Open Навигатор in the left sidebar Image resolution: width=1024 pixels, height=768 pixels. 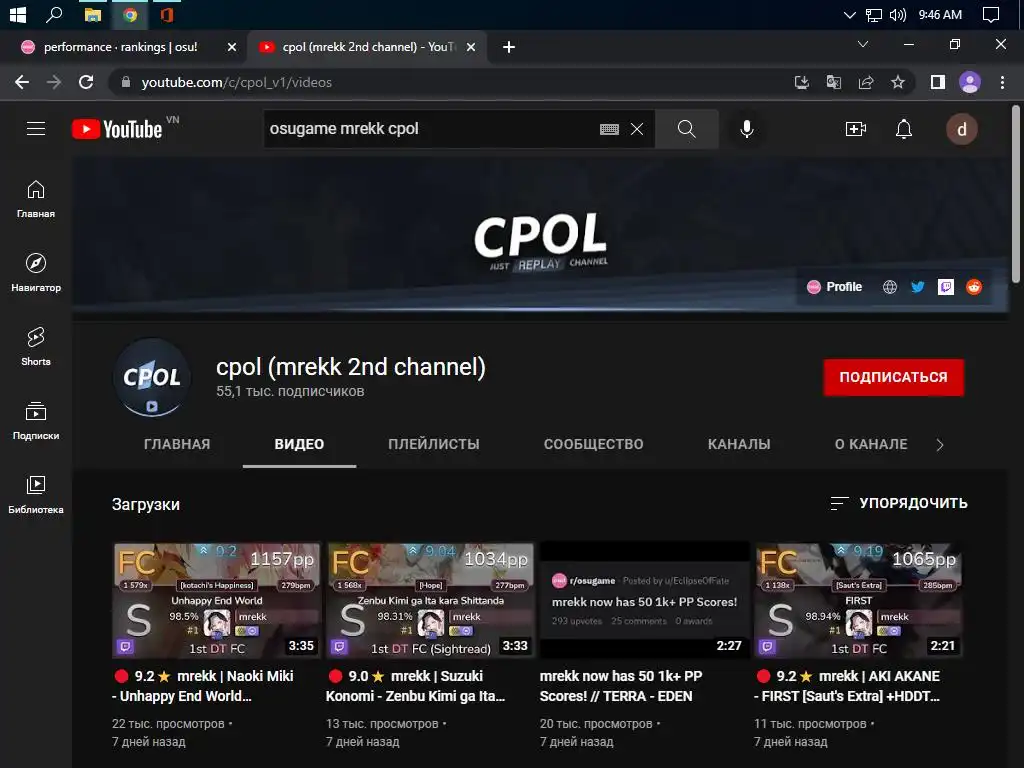tap(36, 273)
